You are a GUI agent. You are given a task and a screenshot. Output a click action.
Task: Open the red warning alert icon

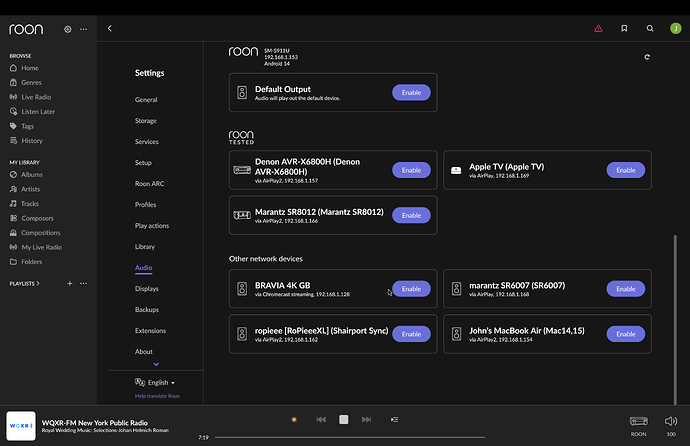tap(598, 29)
